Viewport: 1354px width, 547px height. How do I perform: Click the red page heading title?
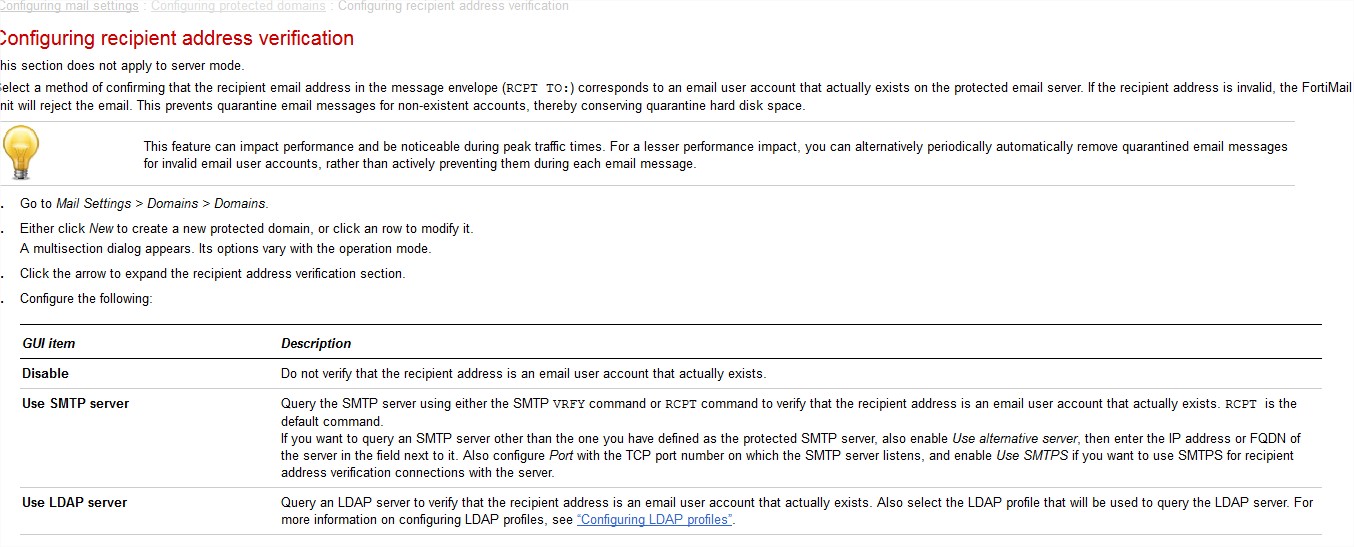click(x=176, y=38)
